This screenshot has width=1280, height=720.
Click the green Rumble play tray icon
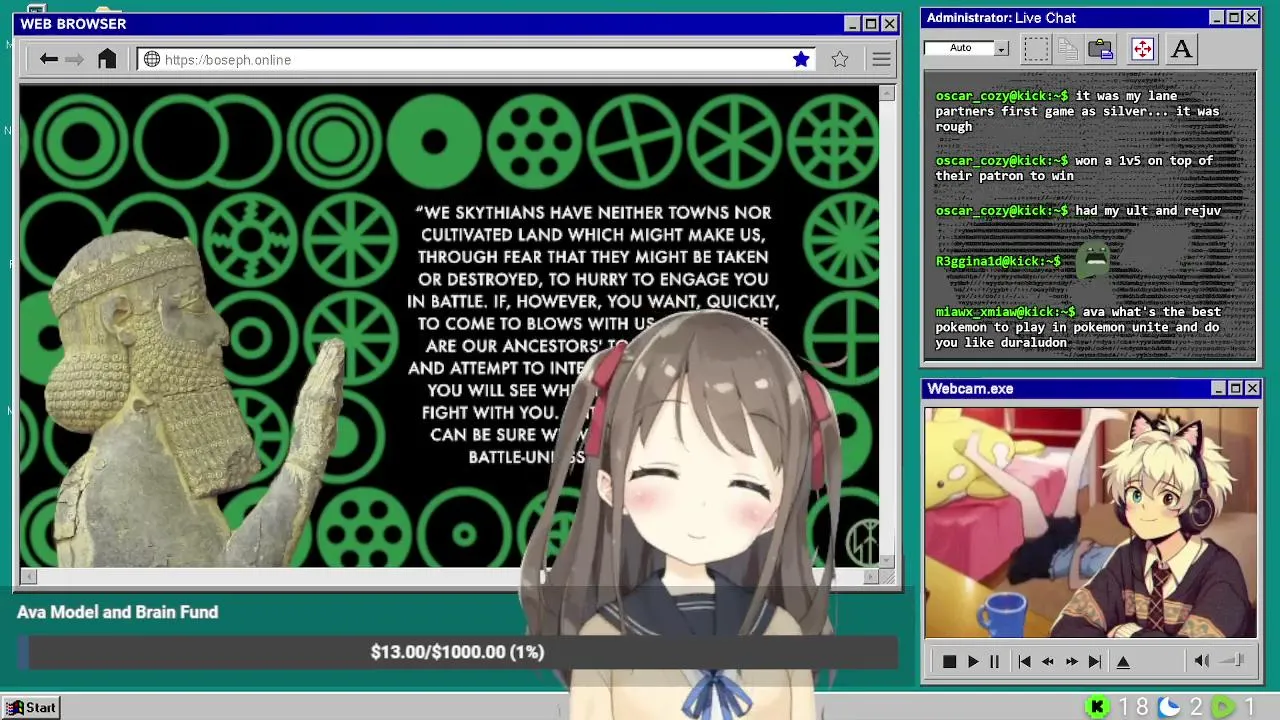(x=1222, y=707)
